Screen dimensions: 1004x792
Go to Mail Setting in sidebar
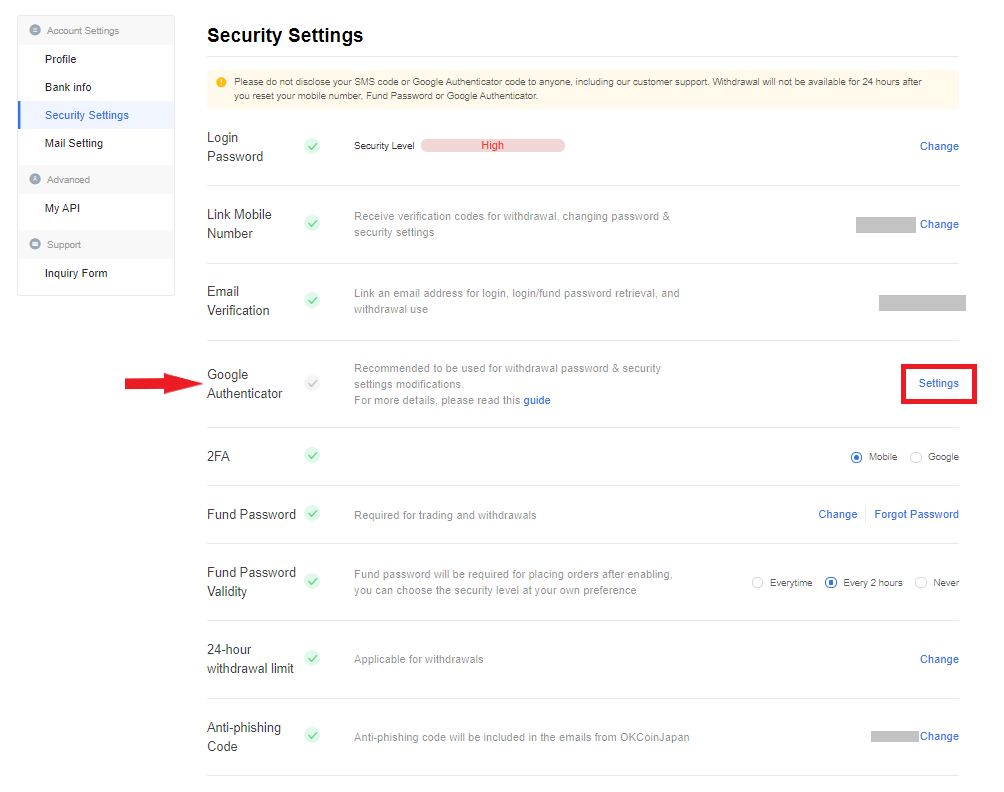point(74,143)
